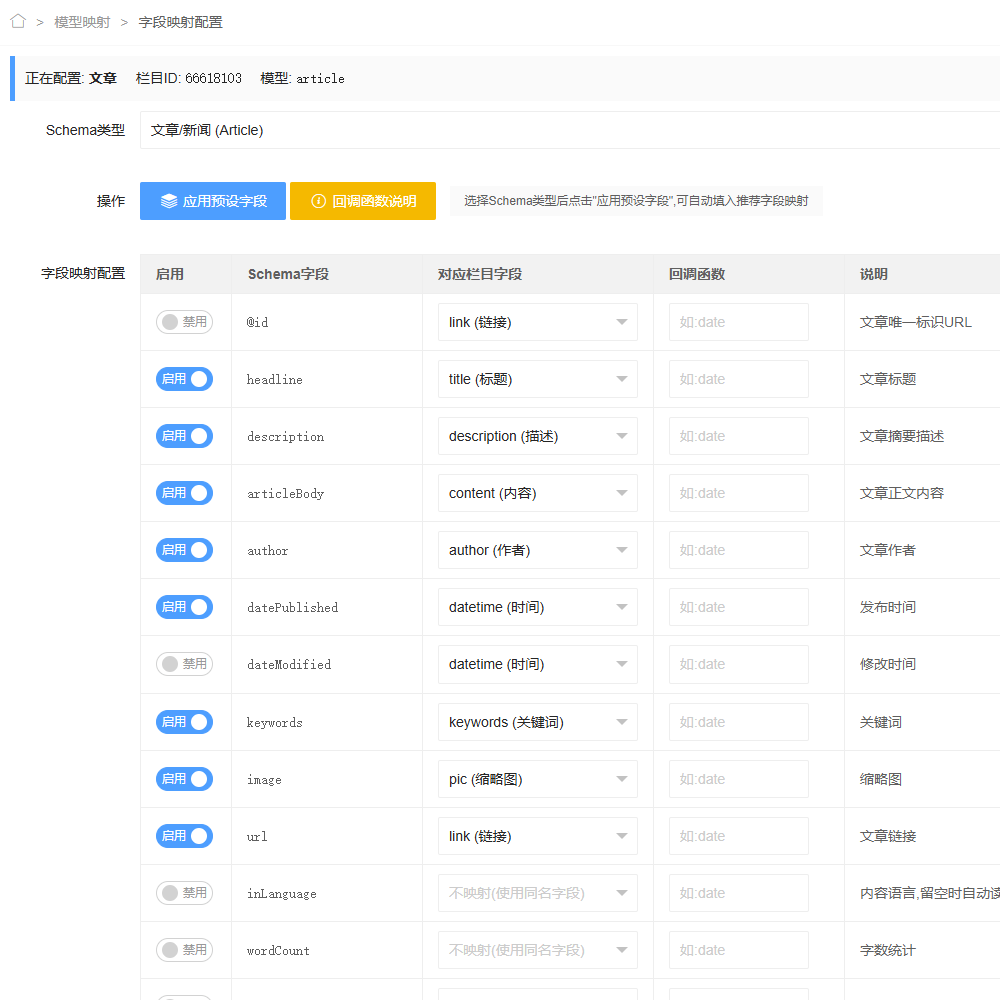
Task: Open the author (作者) dropdown
Action: pos(538,550)
